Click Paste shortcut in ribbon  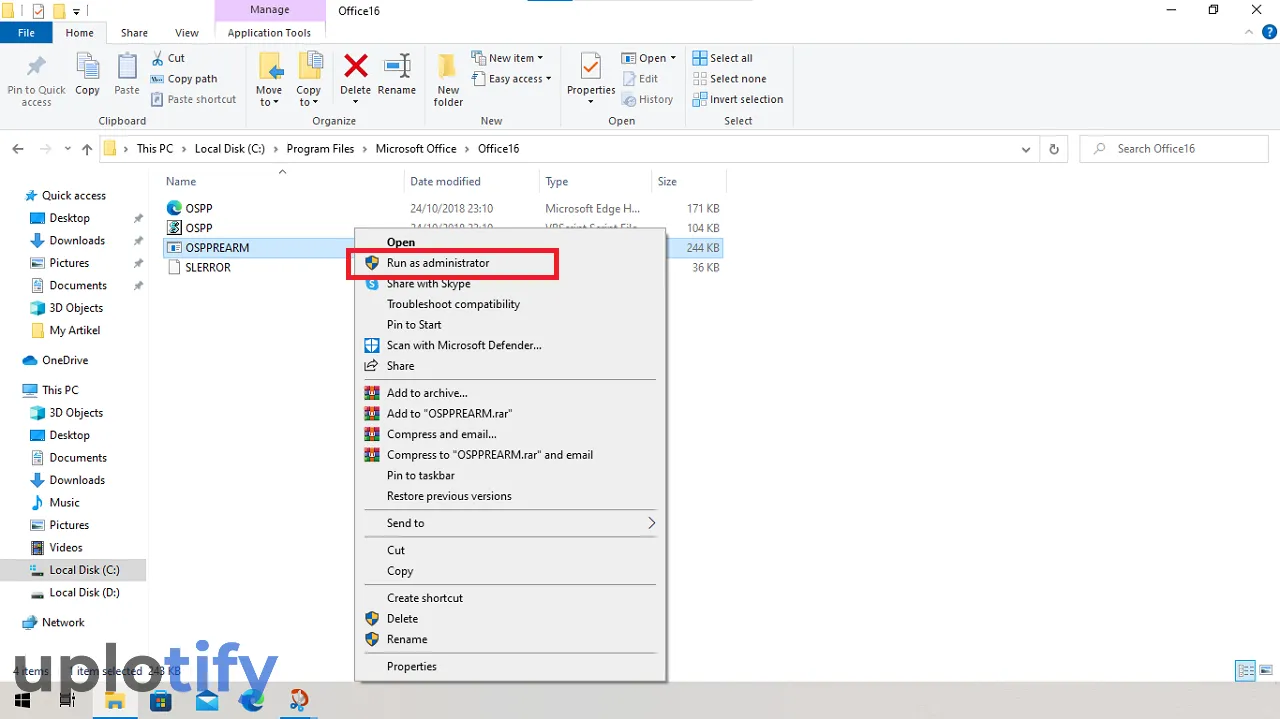(x=194, y=99)
